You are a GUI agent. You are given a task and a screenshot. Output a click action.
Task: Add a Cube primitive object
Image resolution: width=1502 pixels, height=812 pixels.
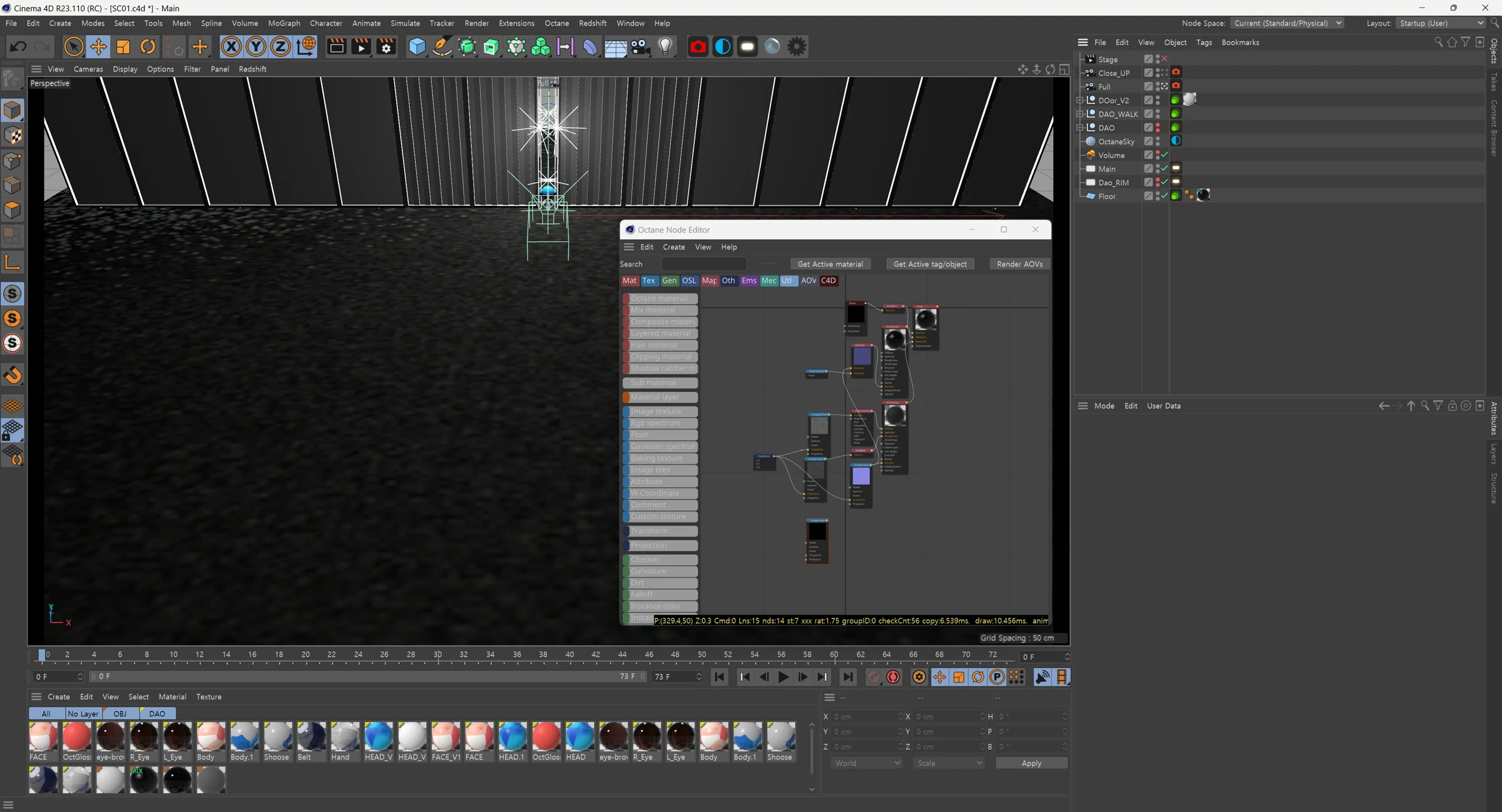pyautogui.click(x=417, y=47)
